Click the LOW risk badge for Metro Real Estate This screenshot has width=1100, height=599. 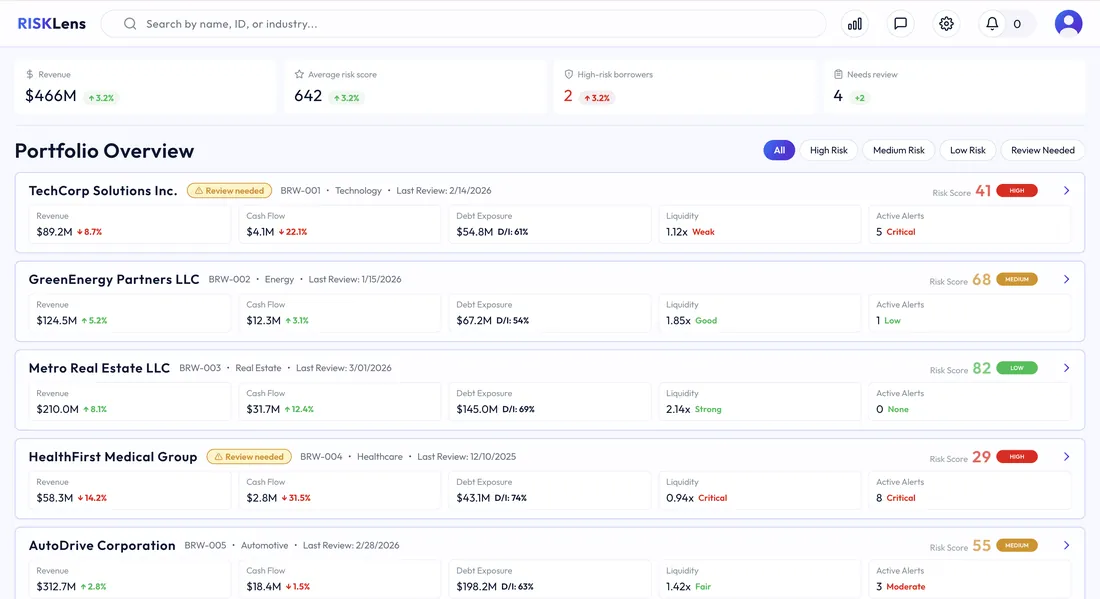[1017, 368]
